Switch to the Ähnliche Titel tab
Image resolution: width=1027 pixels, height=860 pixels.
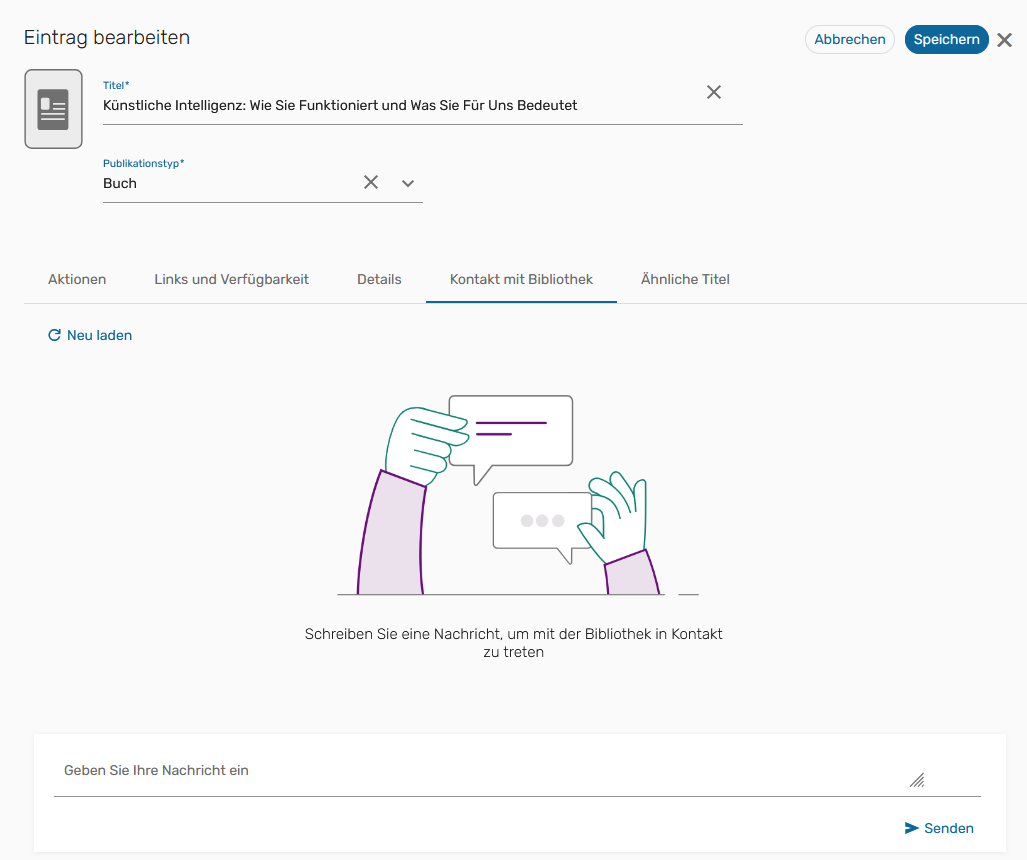tap(685, 279)
